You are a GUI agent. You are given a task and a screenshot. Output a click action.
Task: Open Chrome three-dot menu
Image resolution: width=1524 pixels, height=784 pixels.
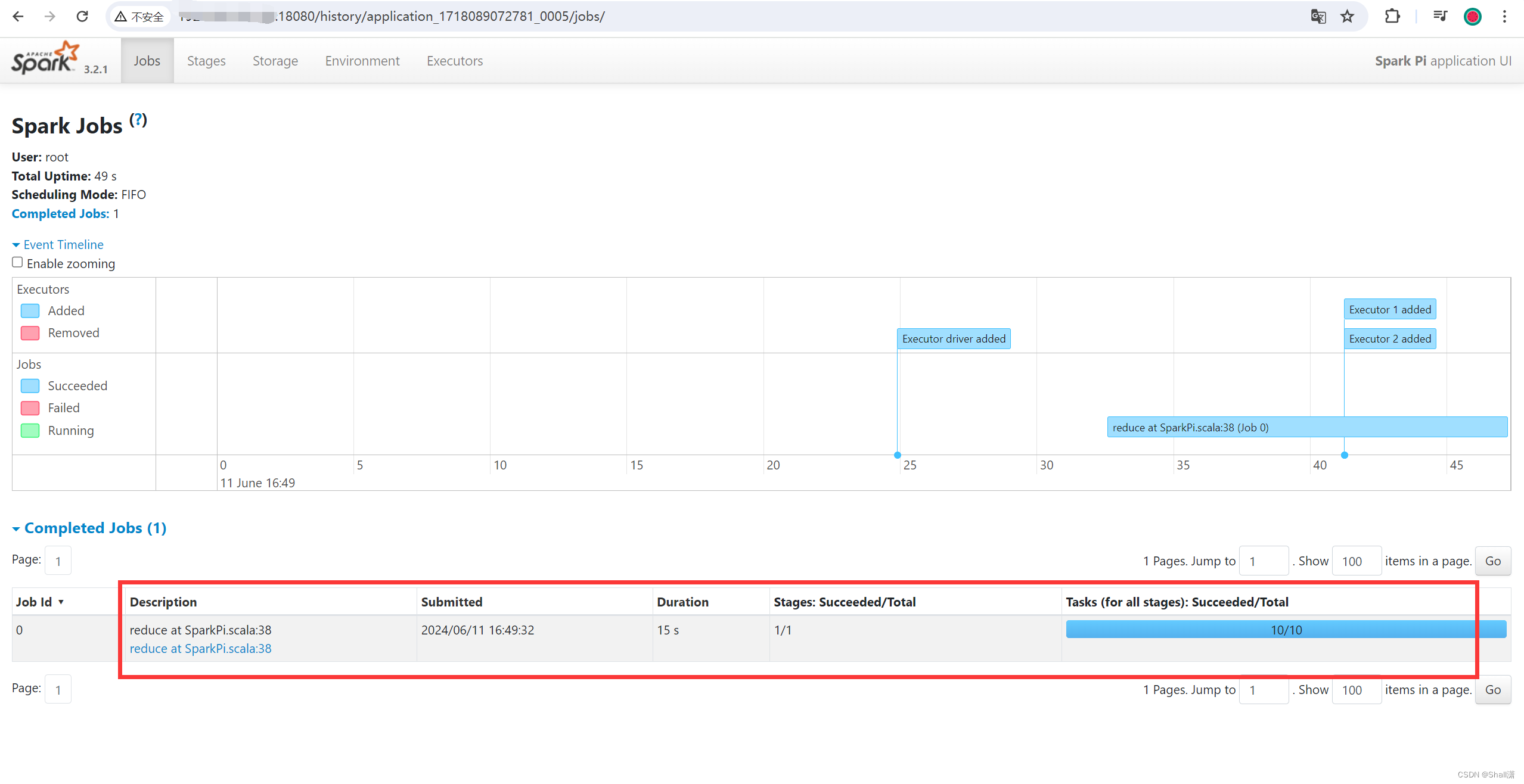1504,17
